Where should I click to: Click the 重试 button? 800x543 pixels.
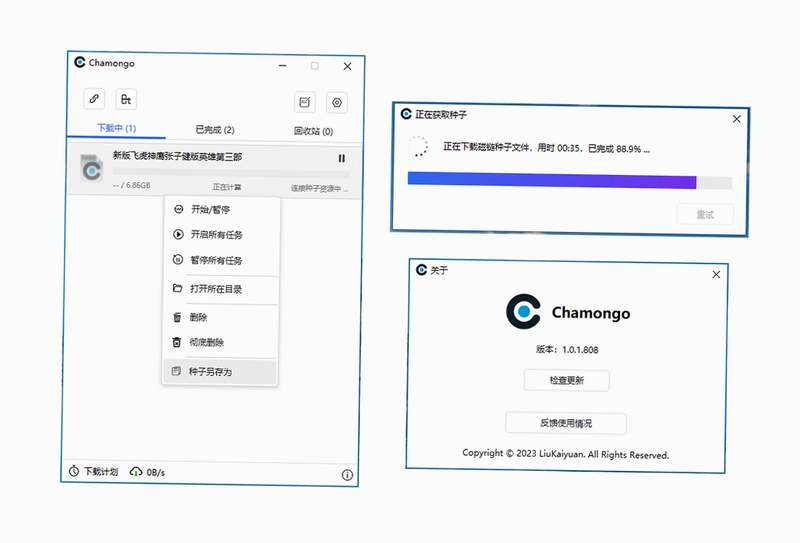[x=705, y=215]
